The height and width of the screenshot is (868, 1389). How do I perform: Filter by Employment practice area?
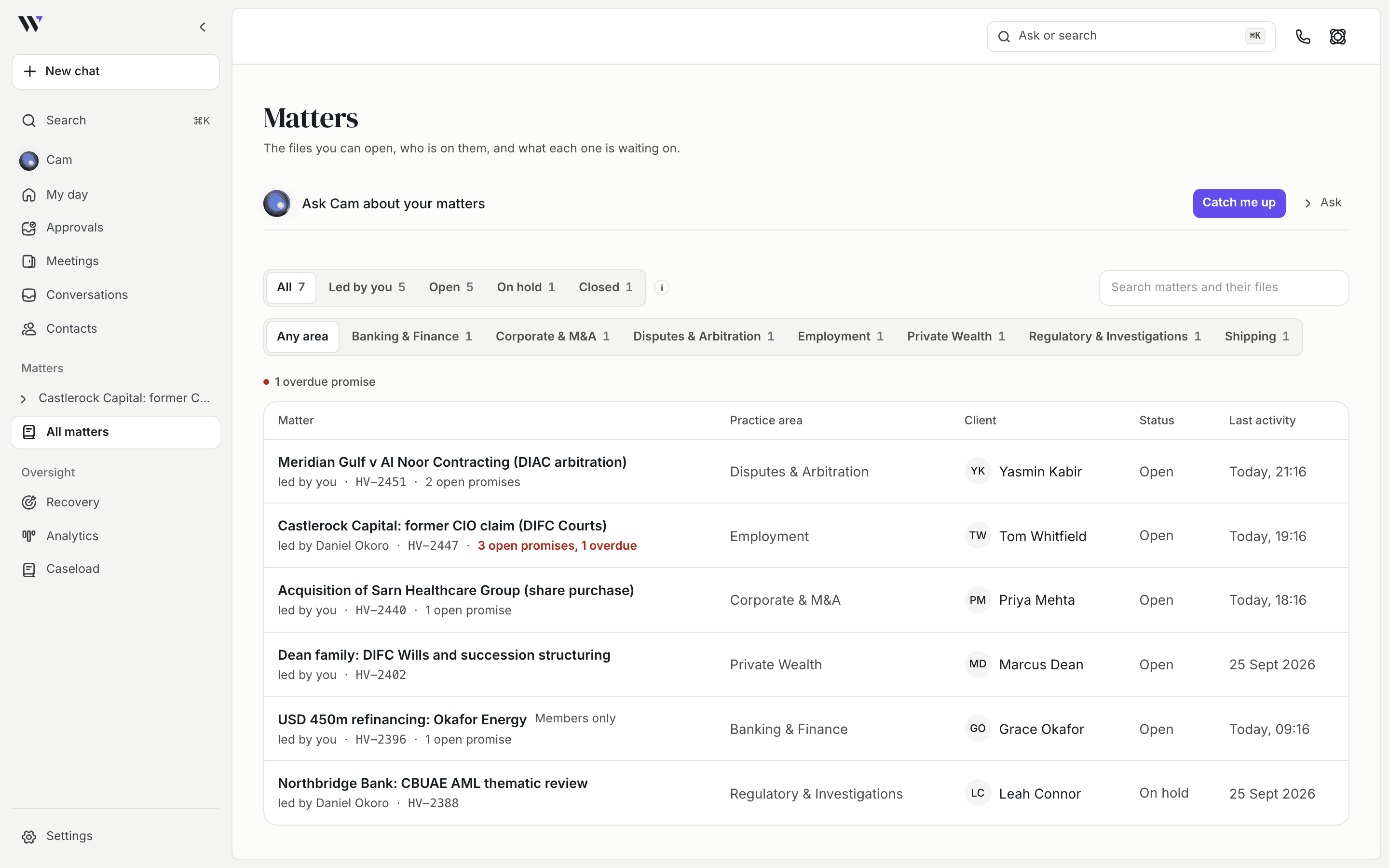pos(840,337)
